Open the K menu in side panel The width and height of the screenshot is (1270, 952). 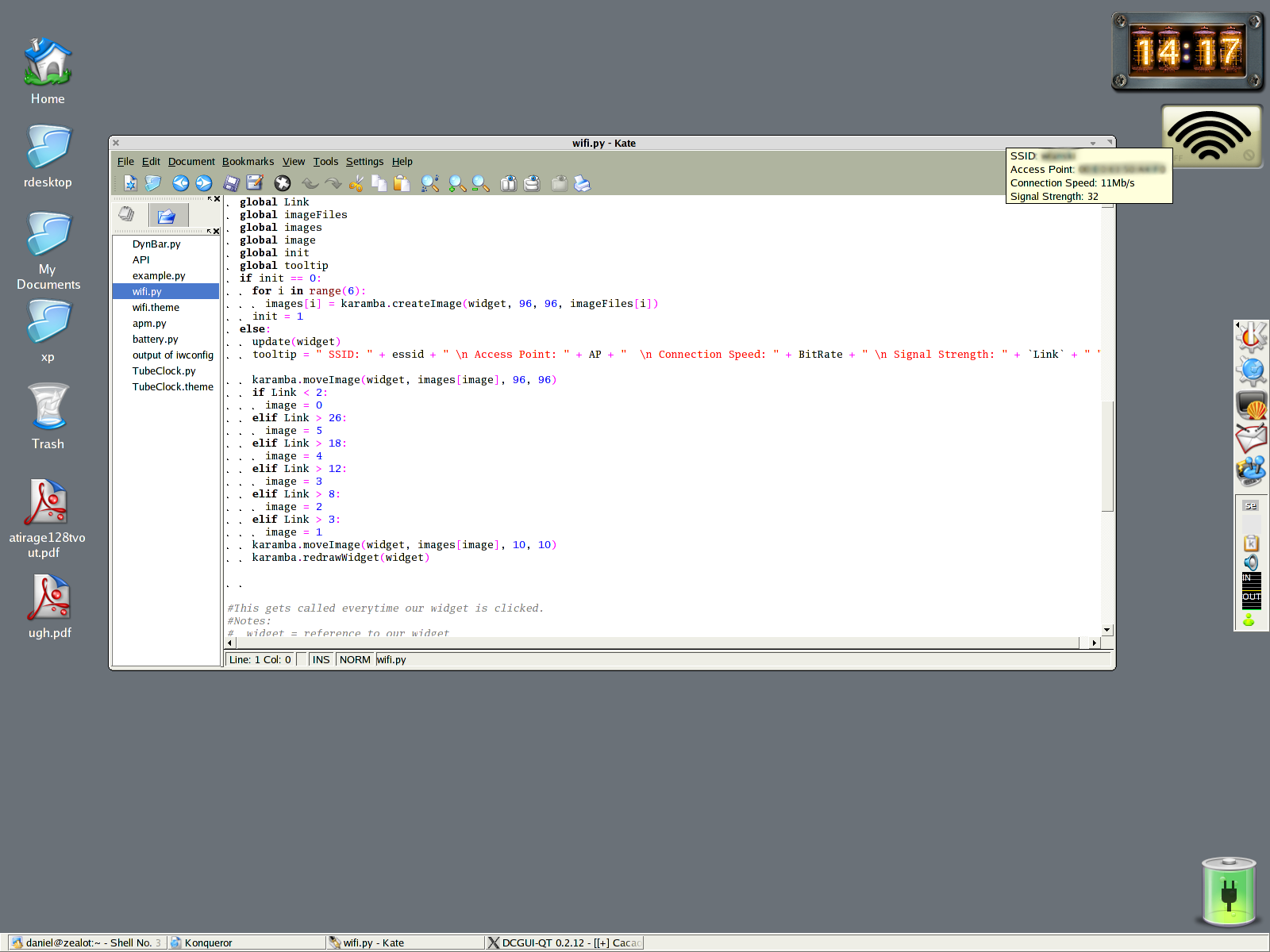1252,337
